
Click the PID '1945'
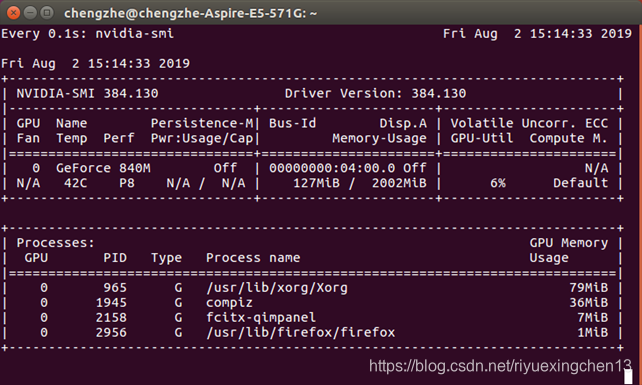(x=111, y=303)
